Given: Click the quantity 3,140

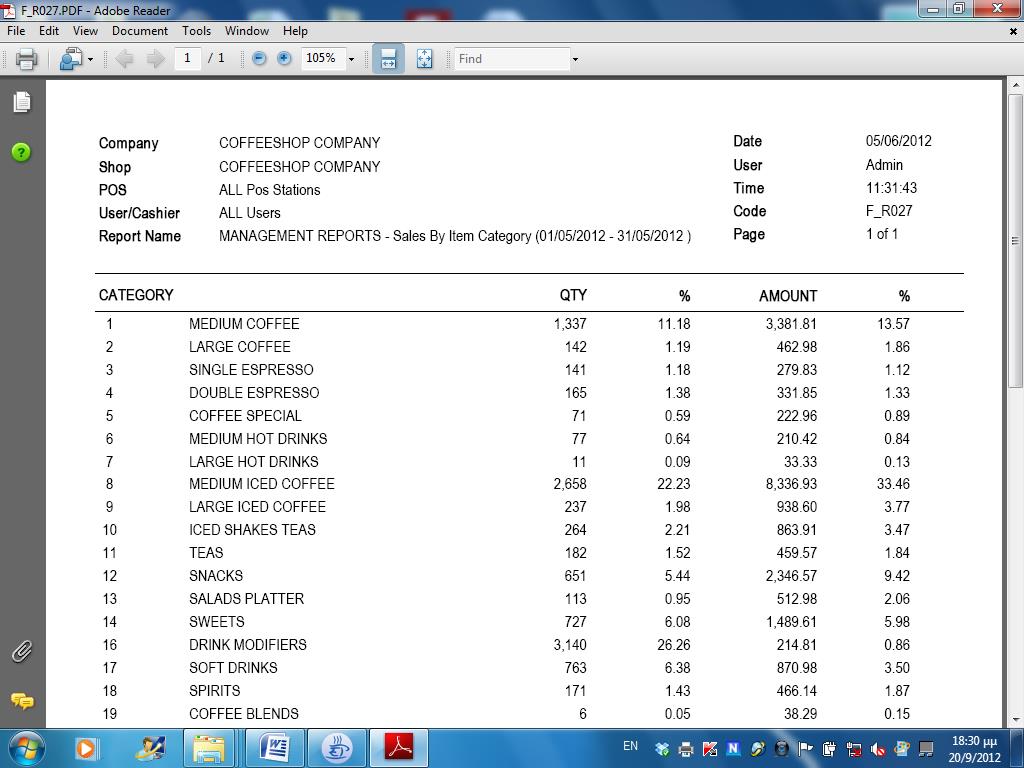Looking at the screenshot, I should (570, 645).
